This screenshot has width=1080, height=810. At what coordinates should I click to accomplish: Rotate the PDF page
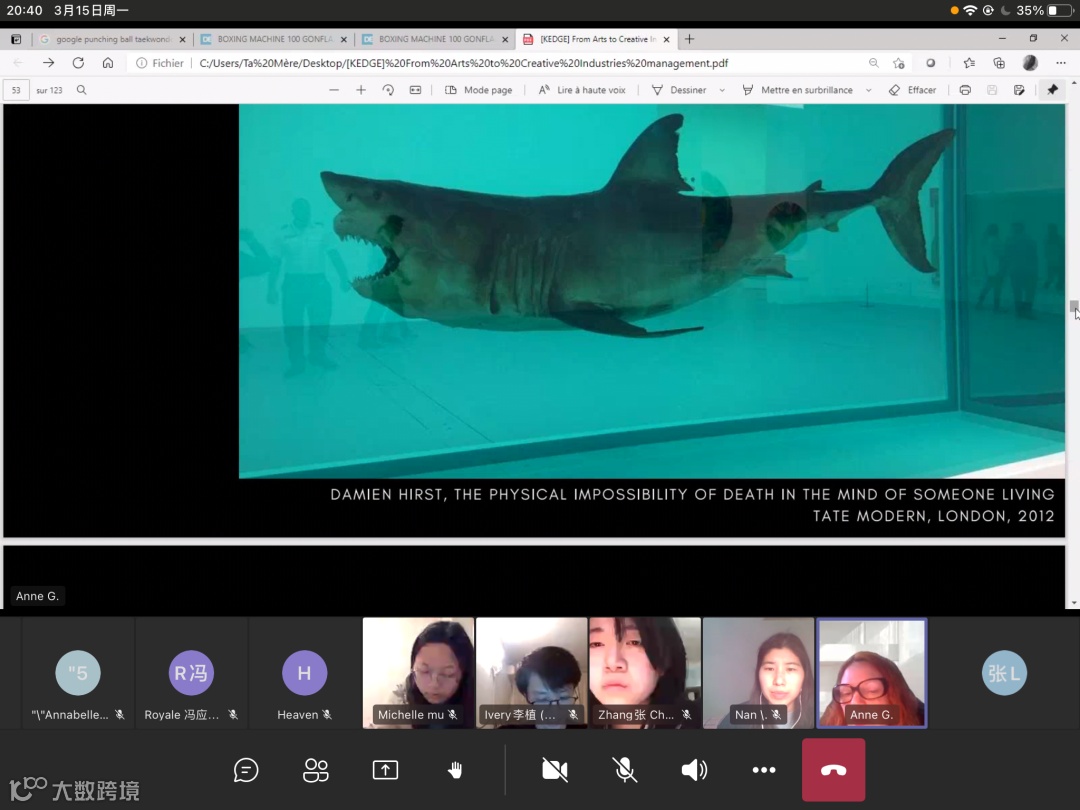388,90
